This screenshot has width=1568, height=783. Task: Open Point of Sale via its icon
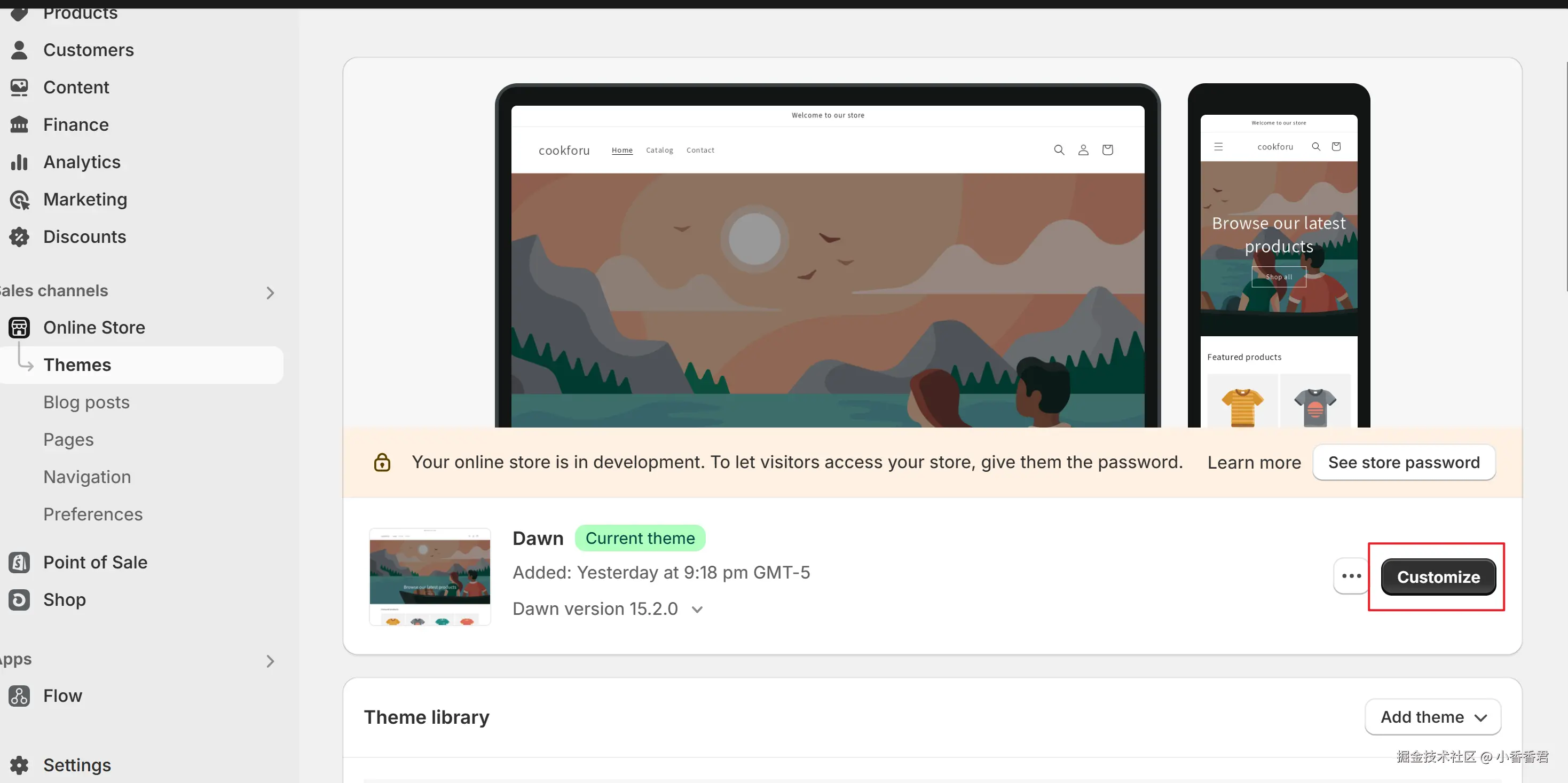(x=19, y=562)
